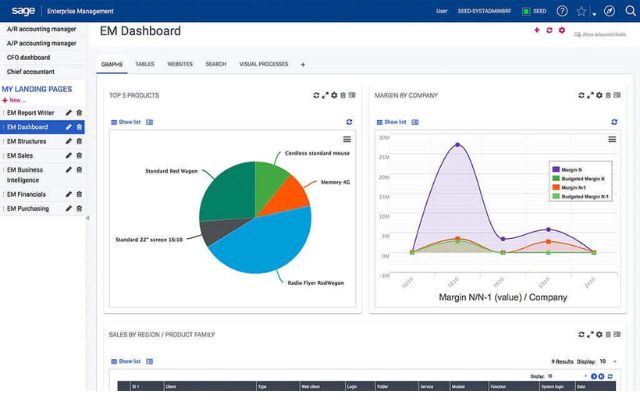Open the pie chart hamburger menu
Image resolution: width=640 pixels, height=400 pixels.
coord(347,139)
